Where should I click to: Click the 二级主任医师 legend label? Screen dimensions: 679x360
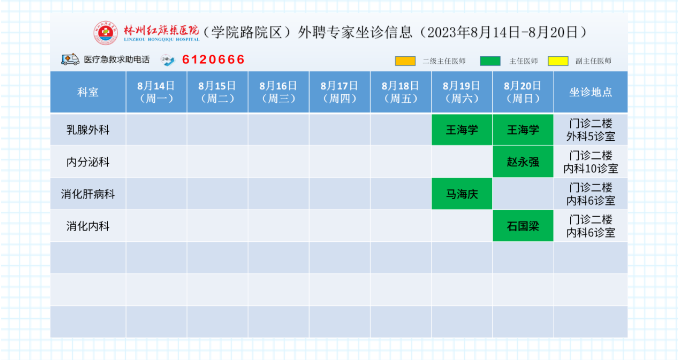(444, 61)
